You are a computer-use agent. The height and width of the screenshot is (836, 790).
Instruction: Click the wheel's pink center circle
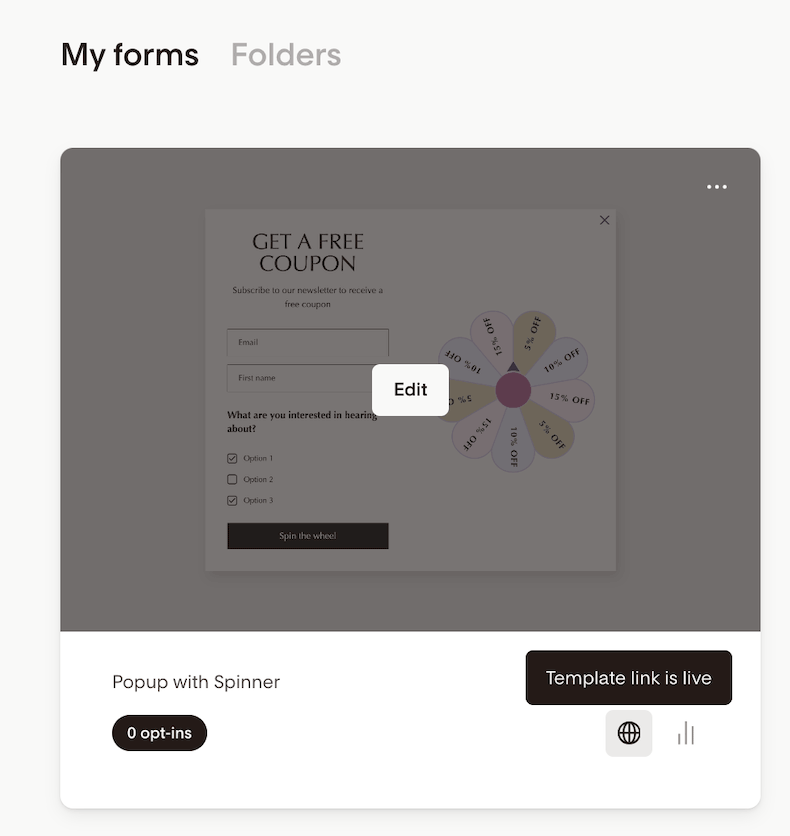[x=513, y=390]
